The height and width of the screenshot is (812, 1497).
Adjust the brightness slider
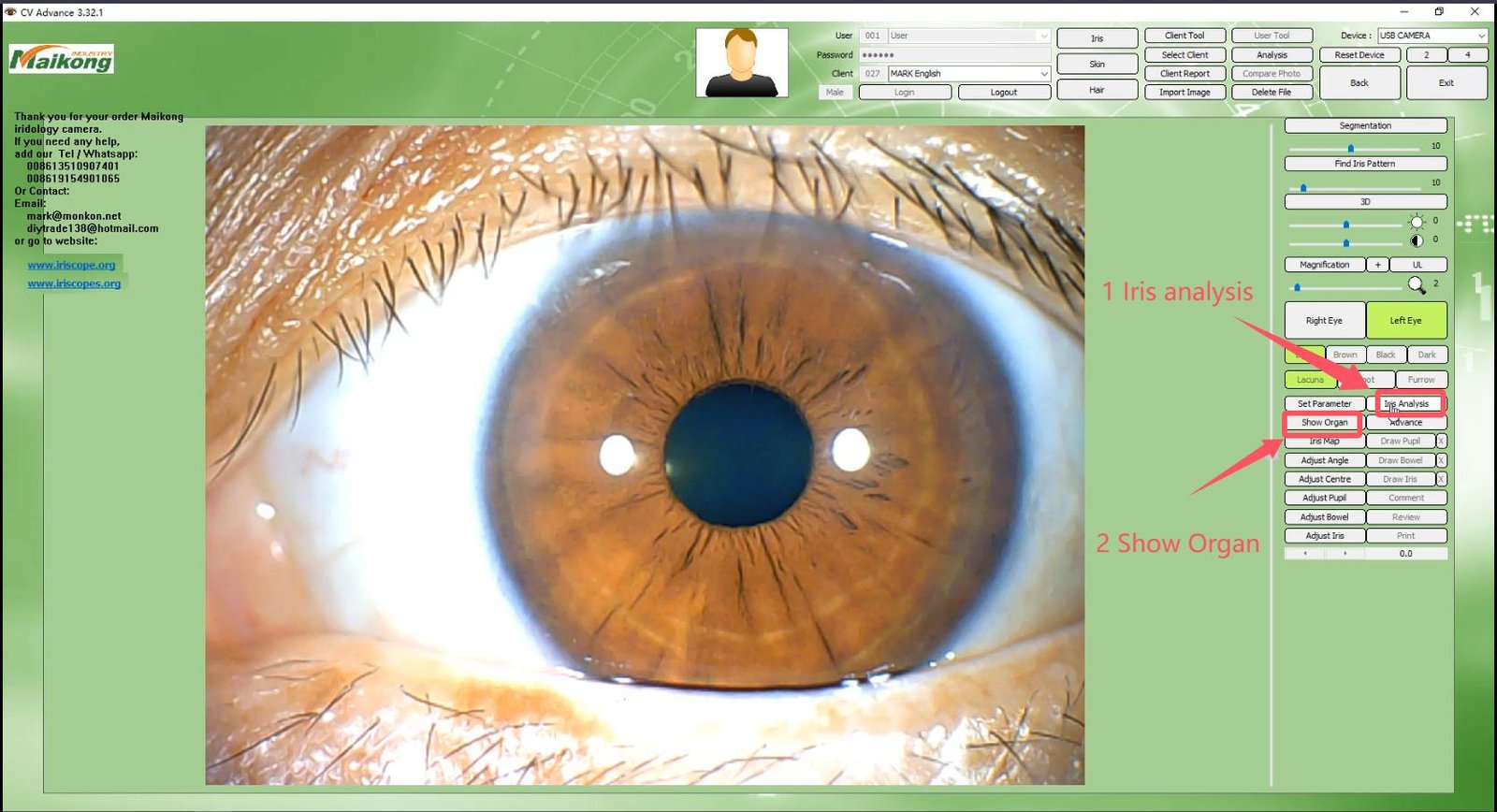[x=1346, y=225]
